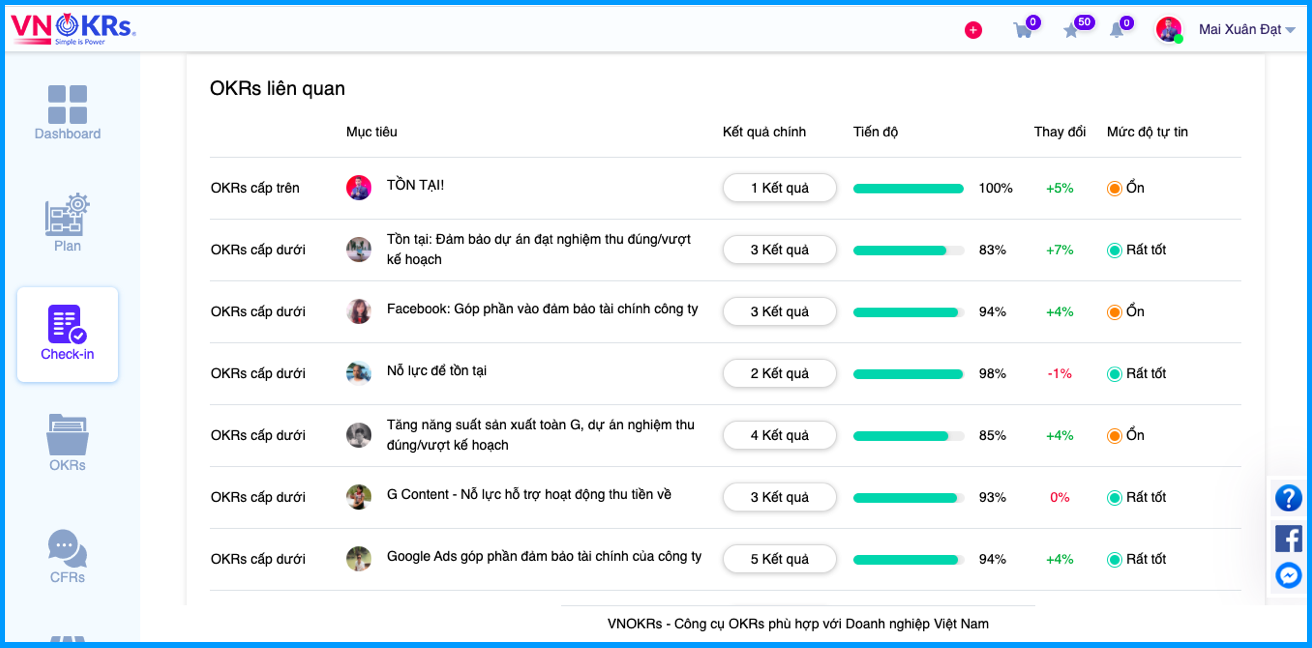Image resolution: width=1312 pixels, height=648 pixels.
Task: Click the 'OKRs liên quan' heading
Action: [277, 88]
